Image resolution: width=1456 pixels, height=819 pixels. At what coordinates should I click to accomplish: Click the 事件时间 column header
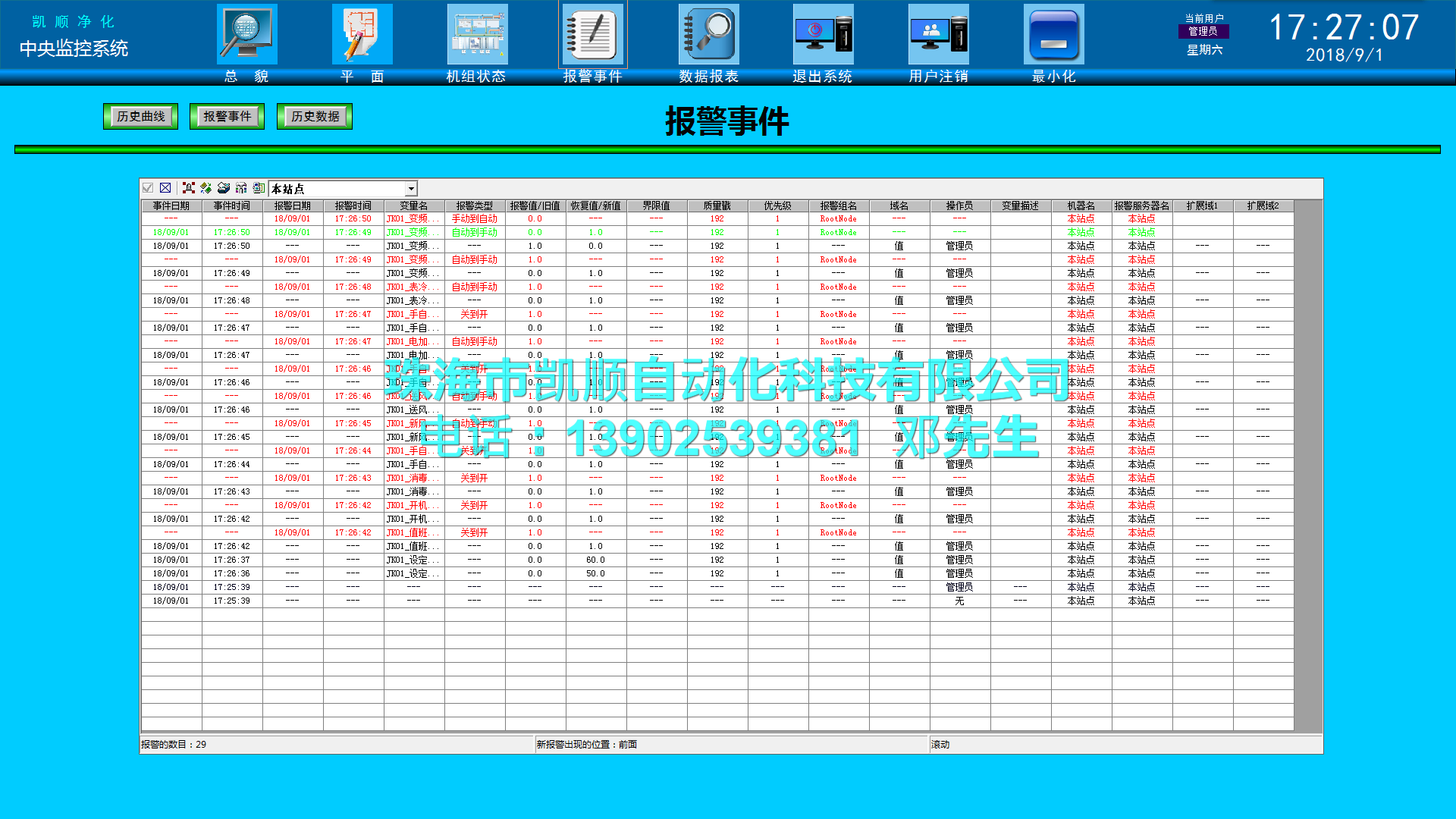click(x=232, y=206)
